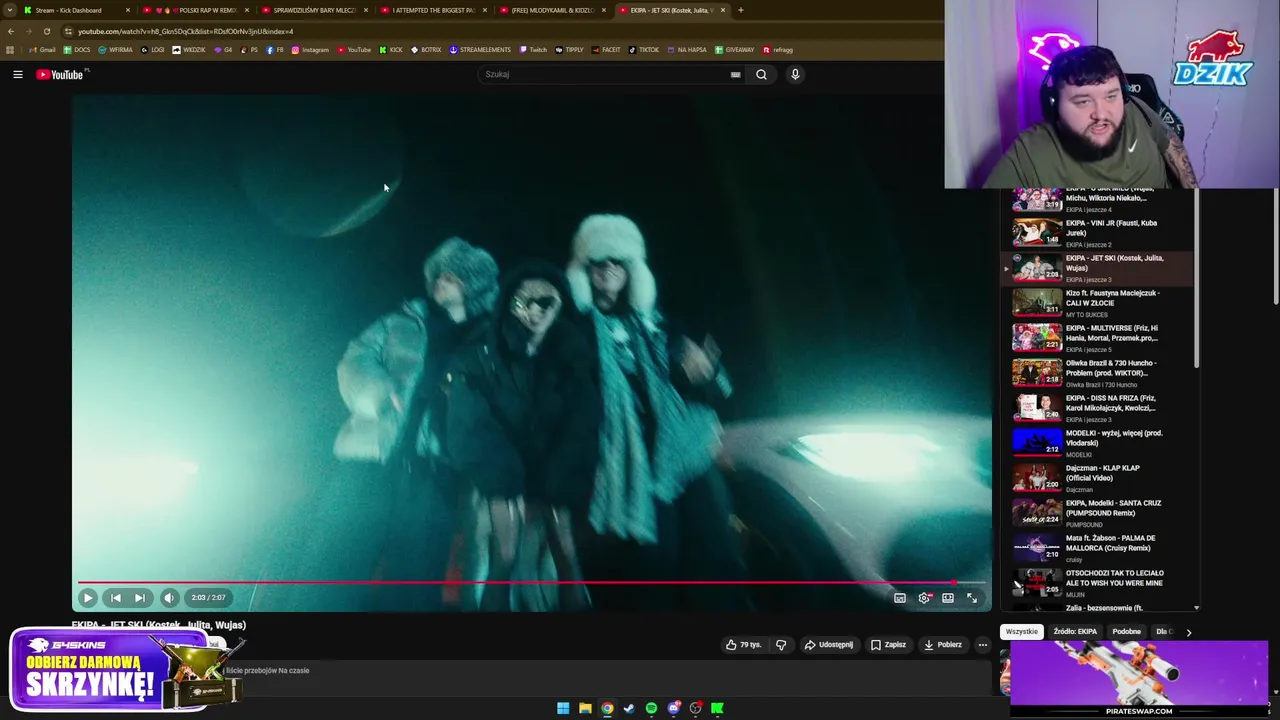Click the YouTube search magnifier button

761,74
